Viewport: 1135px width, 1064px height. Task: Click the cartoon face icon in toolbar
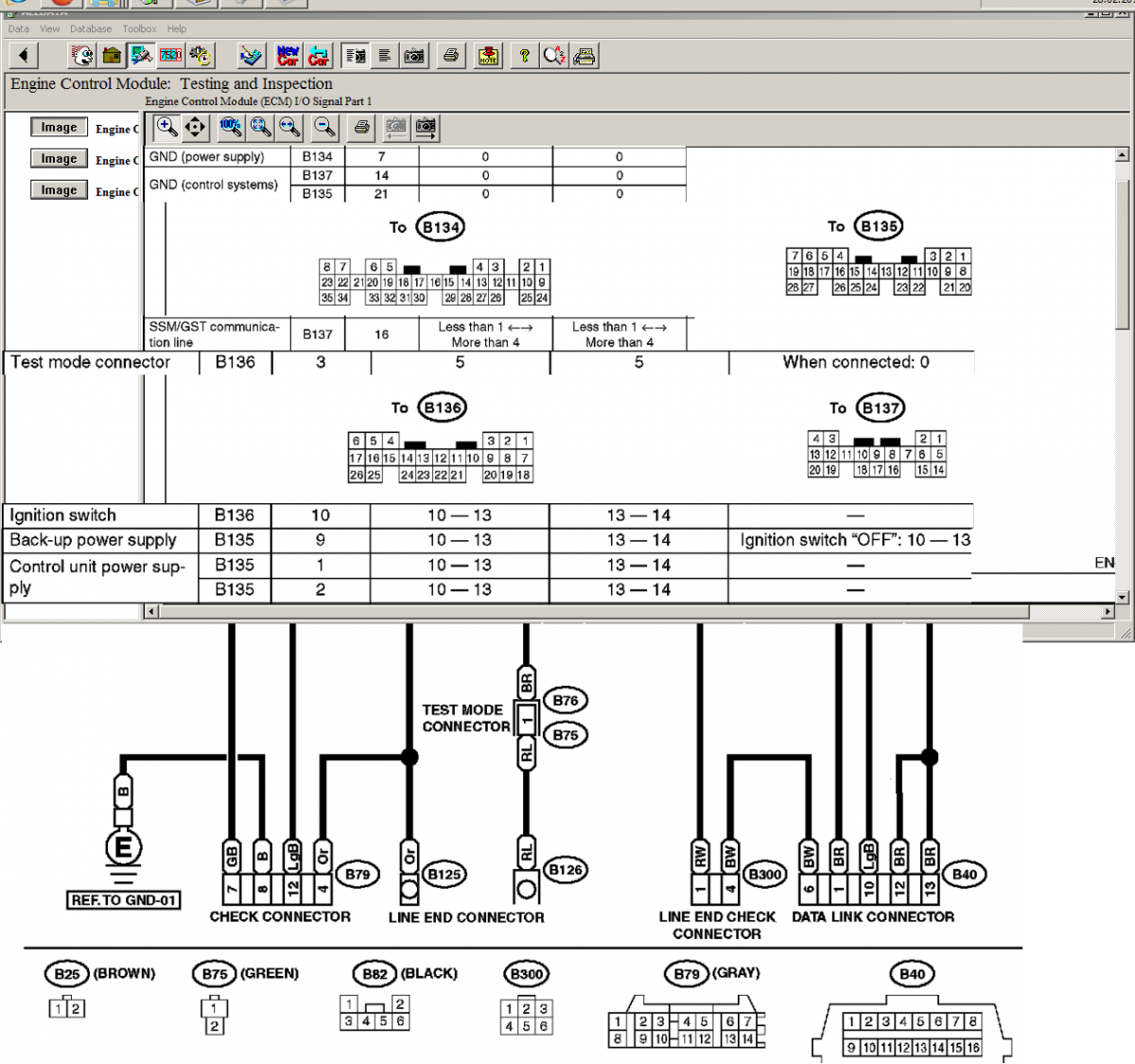pos(82,56)
